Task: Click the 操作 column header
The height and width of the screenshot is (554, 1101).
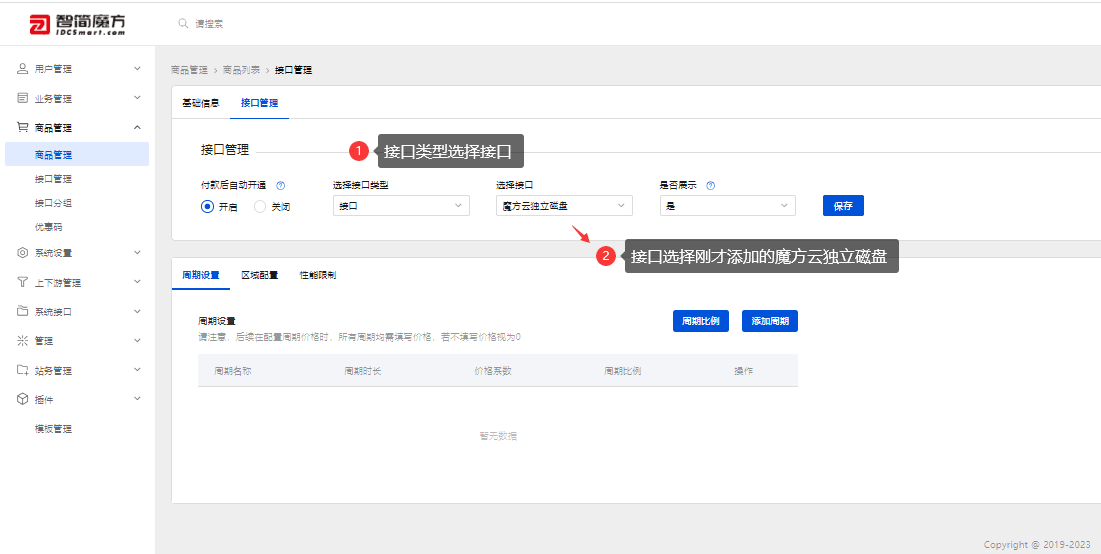Action: click(744, 371)
